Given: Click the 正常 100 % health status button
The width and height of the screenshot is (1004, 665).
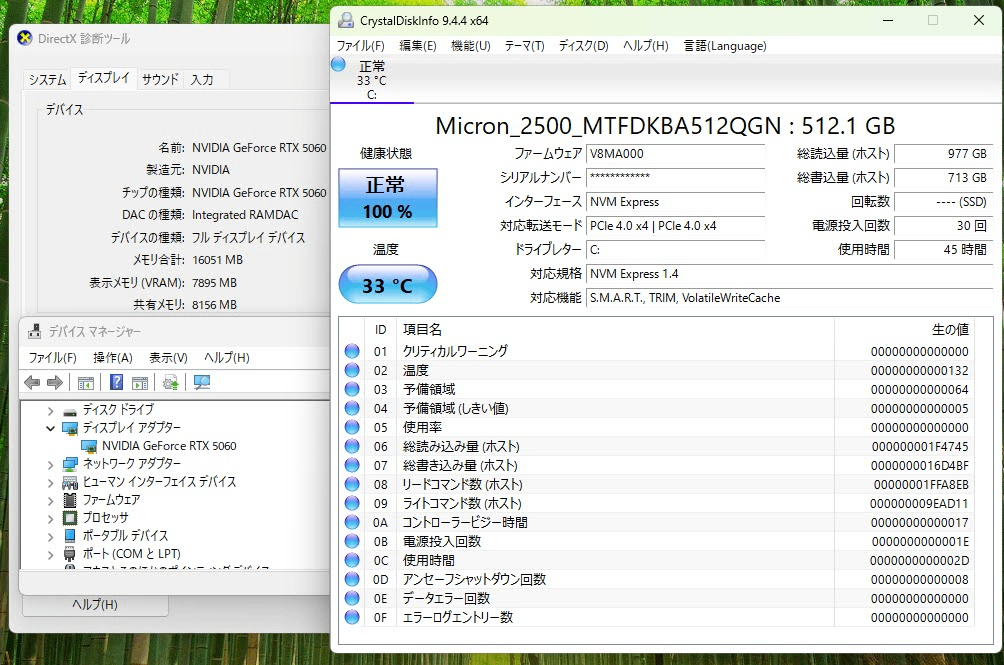Looking at the screenshot, I should tap(387, 198).
